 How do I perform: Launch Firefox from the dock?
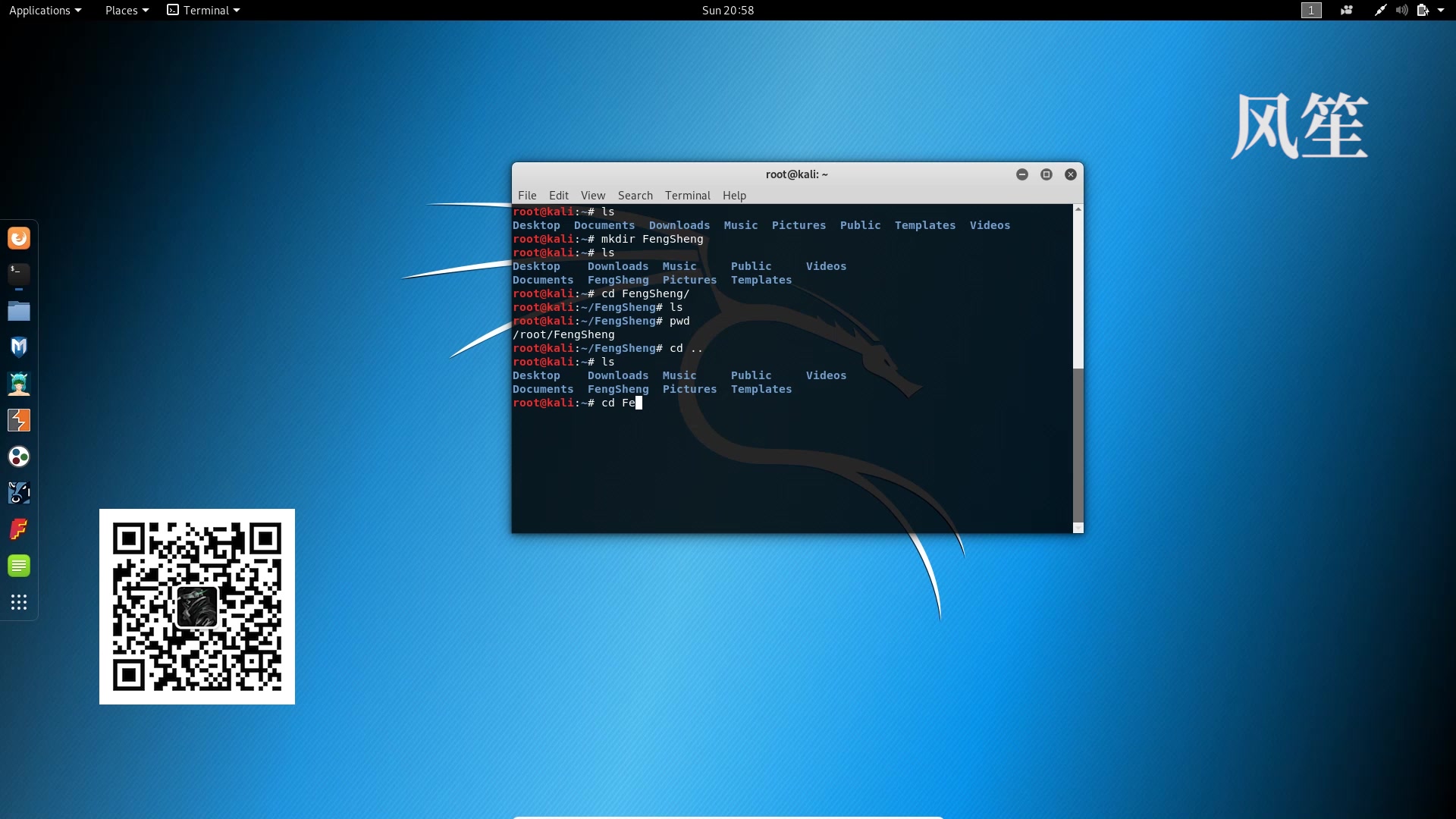(x=19, y=237)
